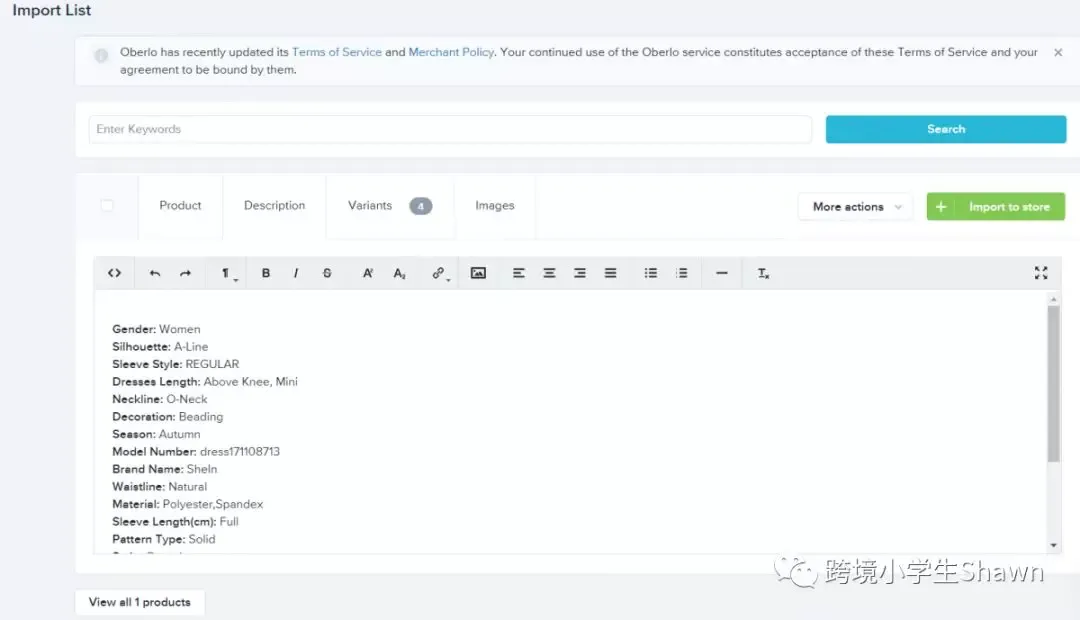
Task: Click the scroll down arrow in editor
Action: [1053, 546]
